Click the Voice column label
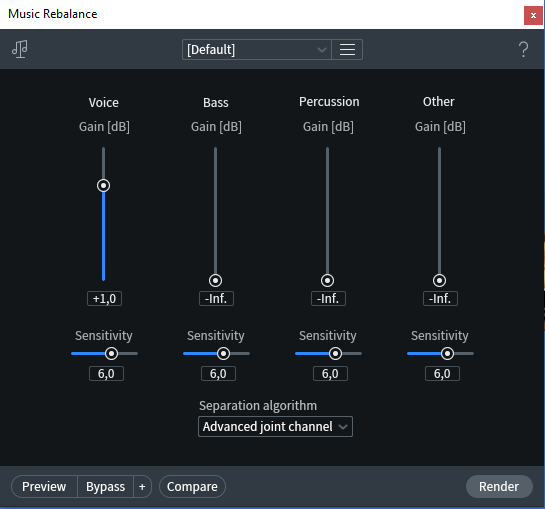Screen dimensions: 545x509 point(104,103)
